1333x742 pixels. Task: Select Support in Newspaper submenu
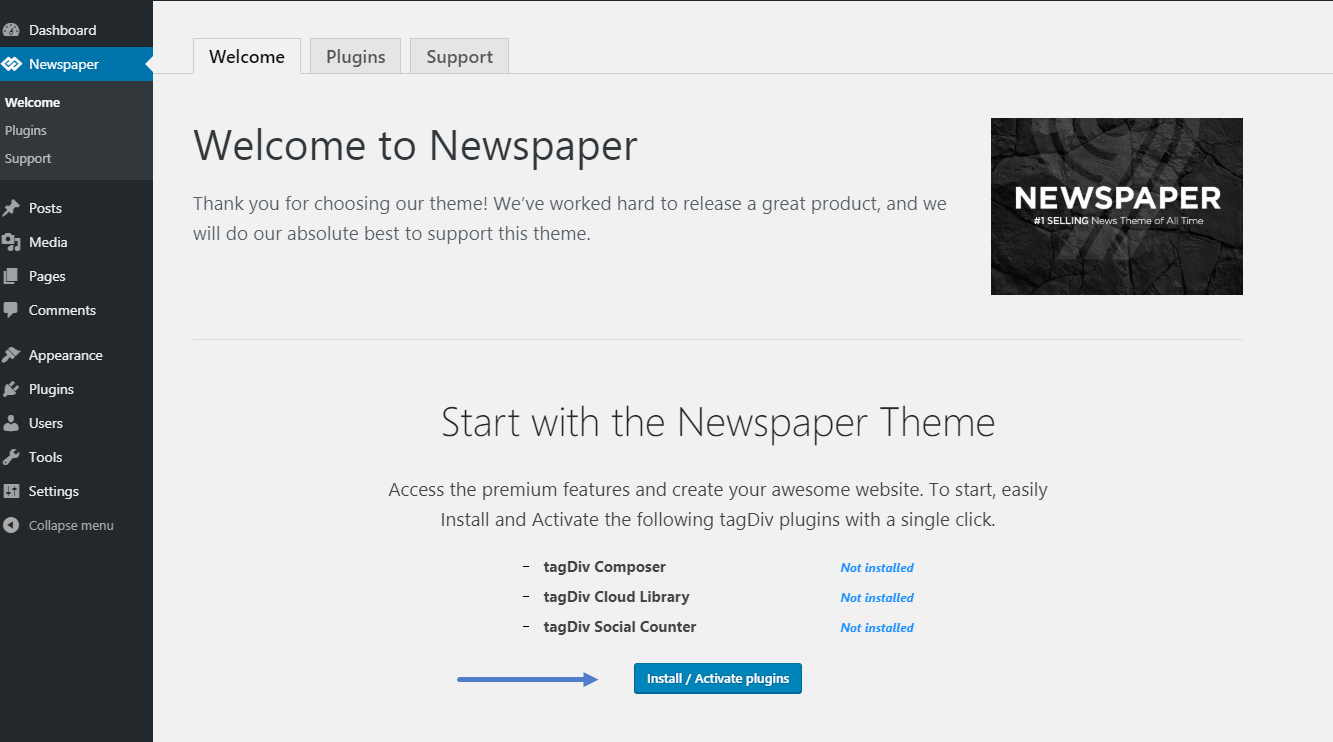28,158
